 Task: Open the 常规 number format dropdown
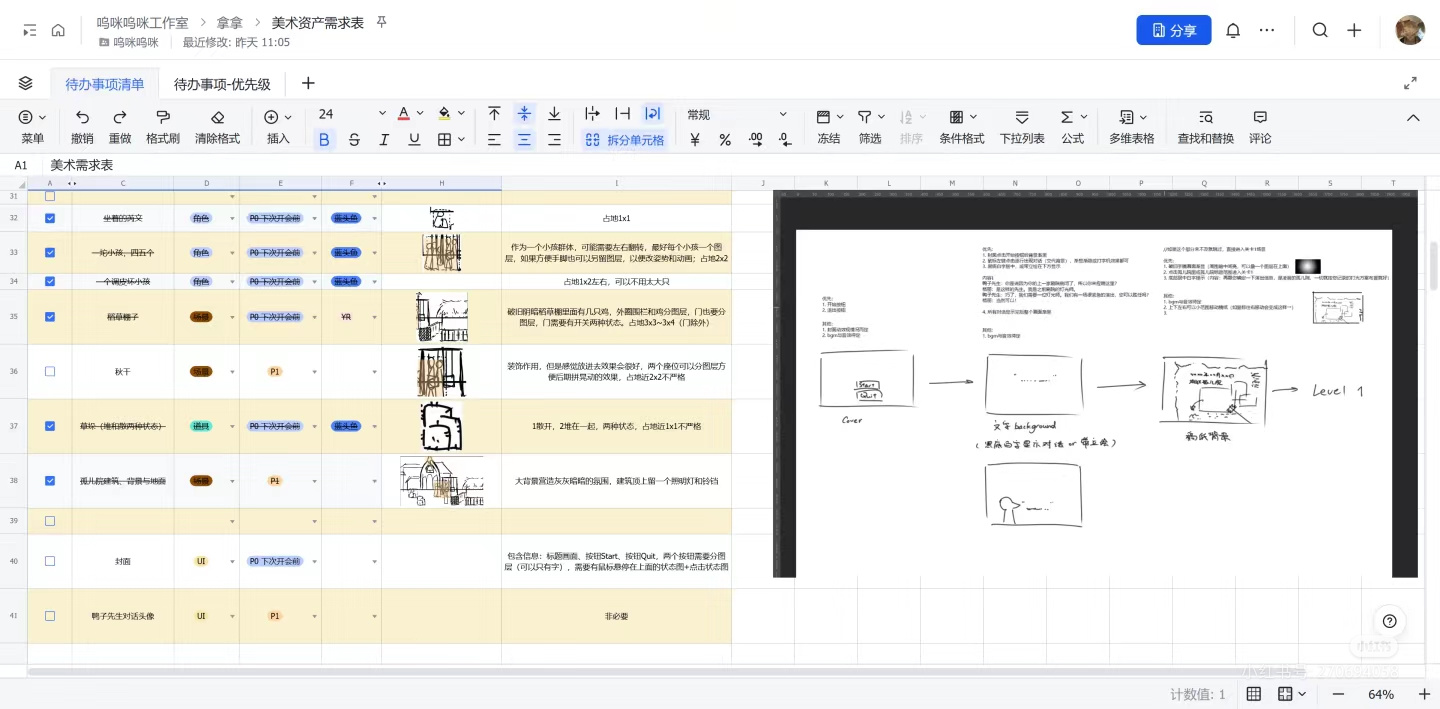(x=737, y=114)
